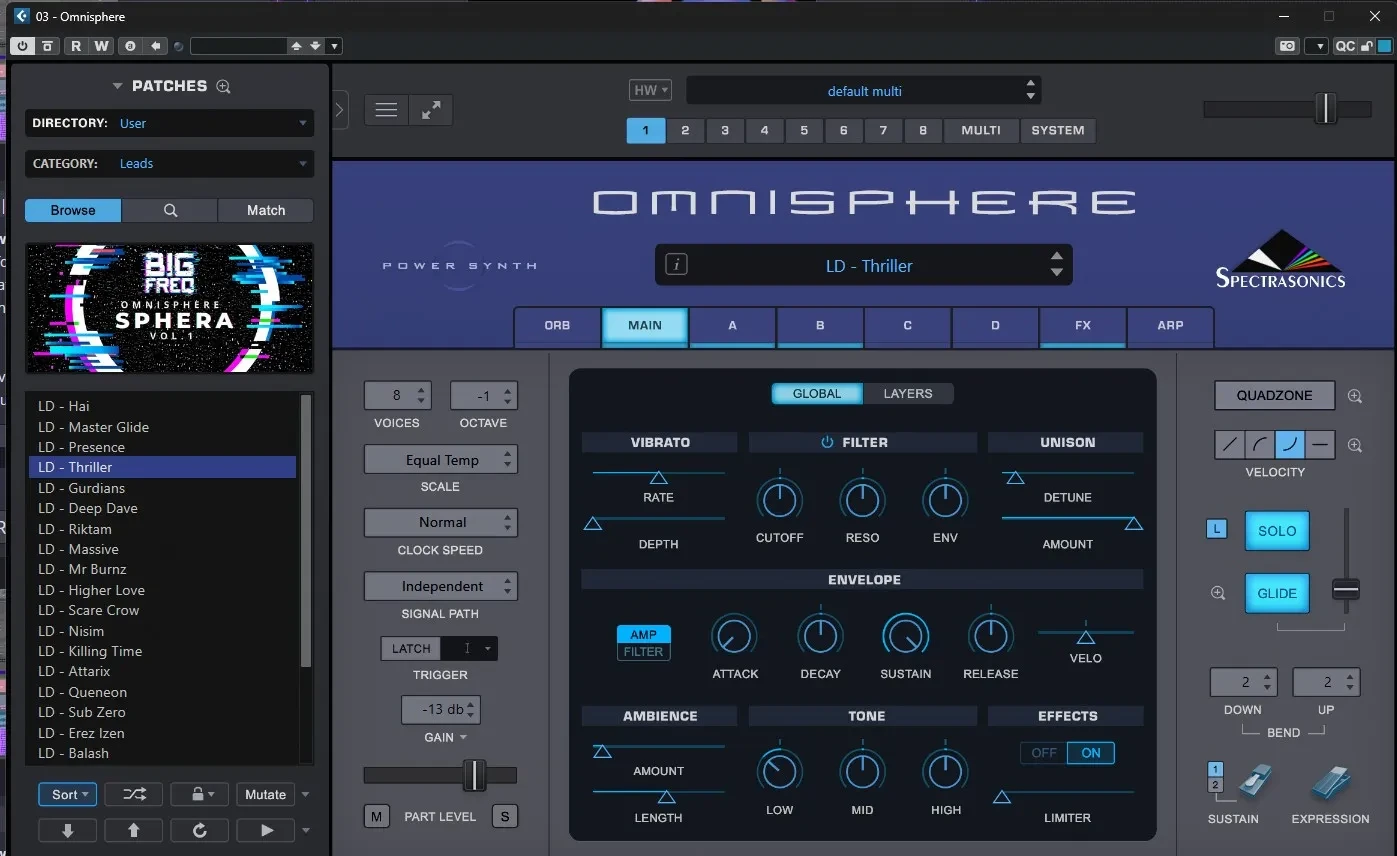Screen dimensions: 1397x856
Task: Open the Equal Temp scale dropdown
Action: click(x=441, y=460)
